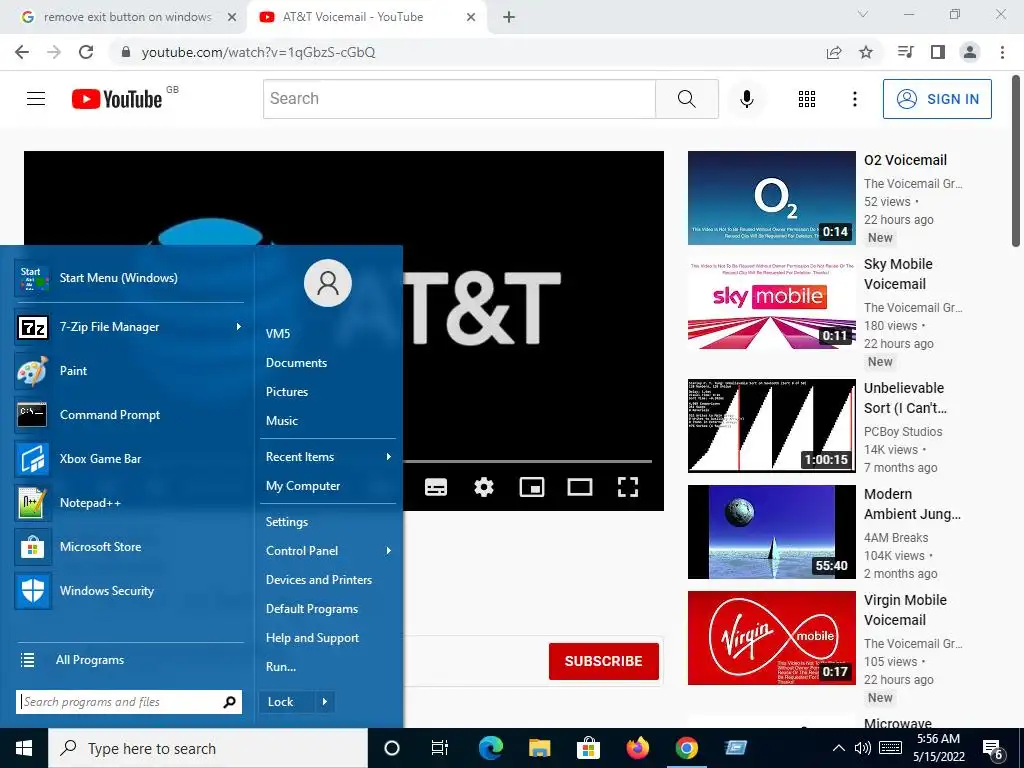
Task: Open the PCBoy Studios channel name
Action: pyautogui.click(x=903, y=432)
